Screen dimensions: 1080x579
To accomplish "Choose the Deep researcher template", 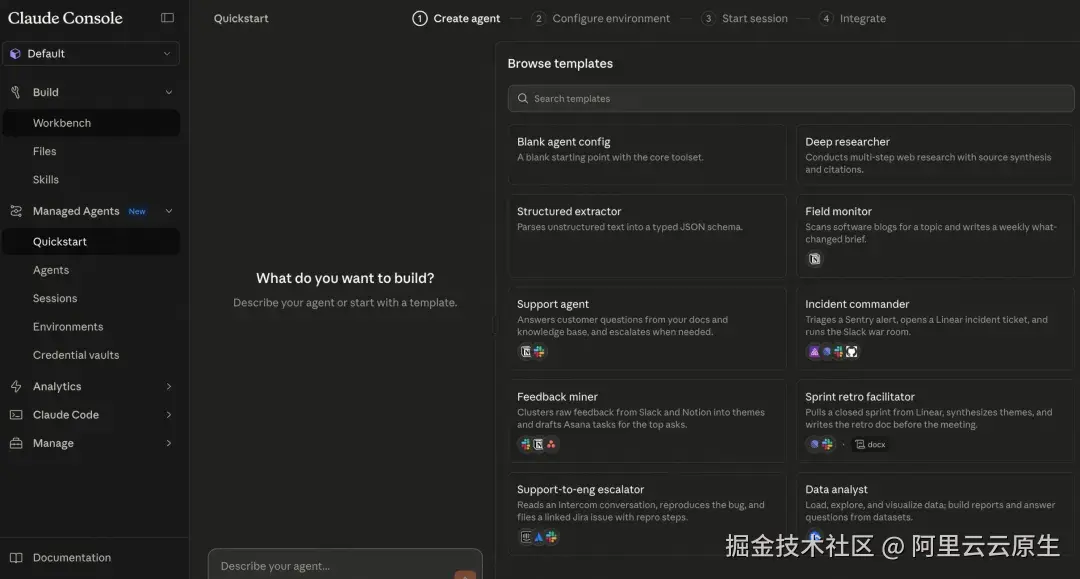I will coord(935,154).
